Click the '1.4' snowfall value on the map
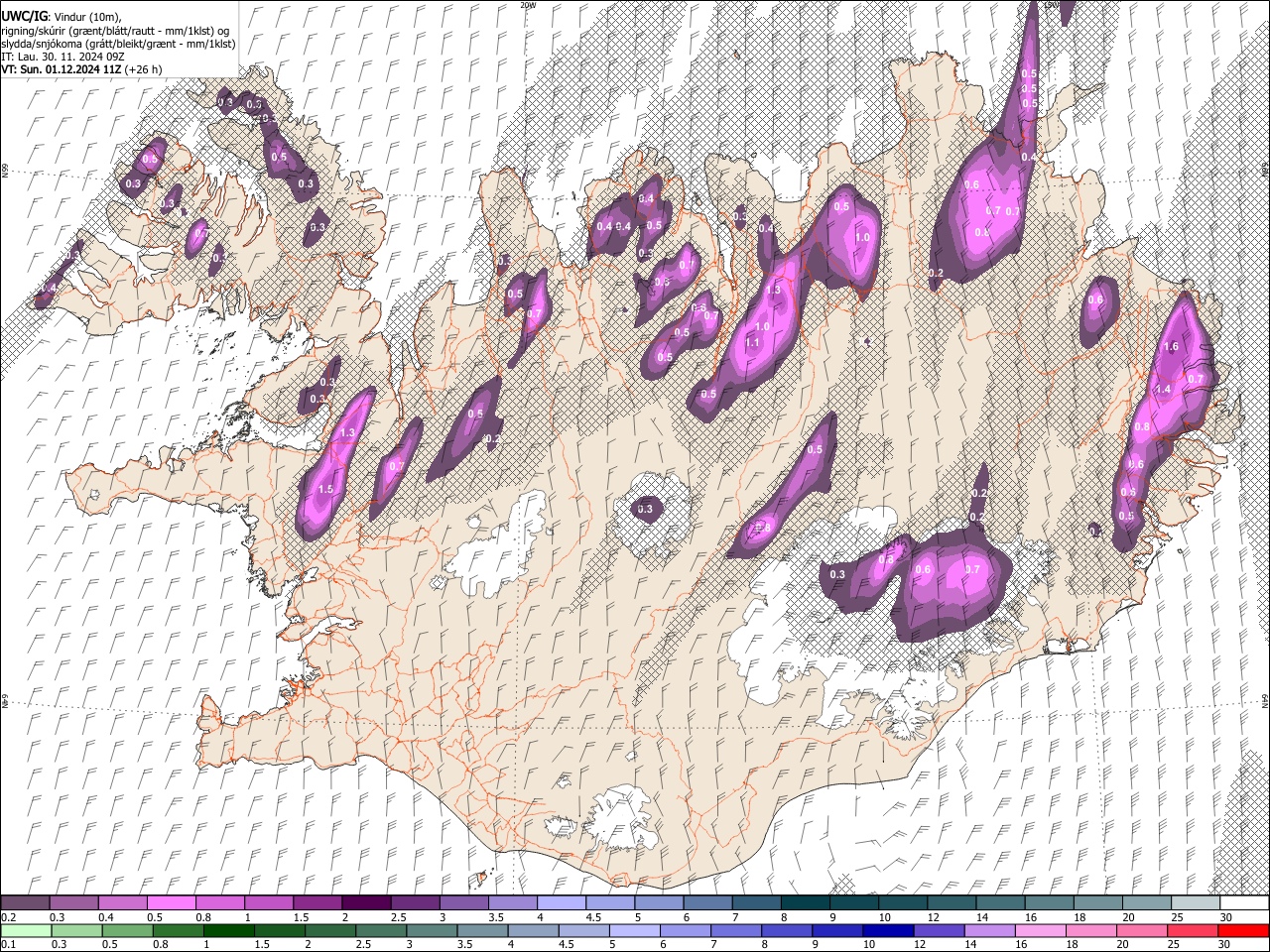 1163,390
